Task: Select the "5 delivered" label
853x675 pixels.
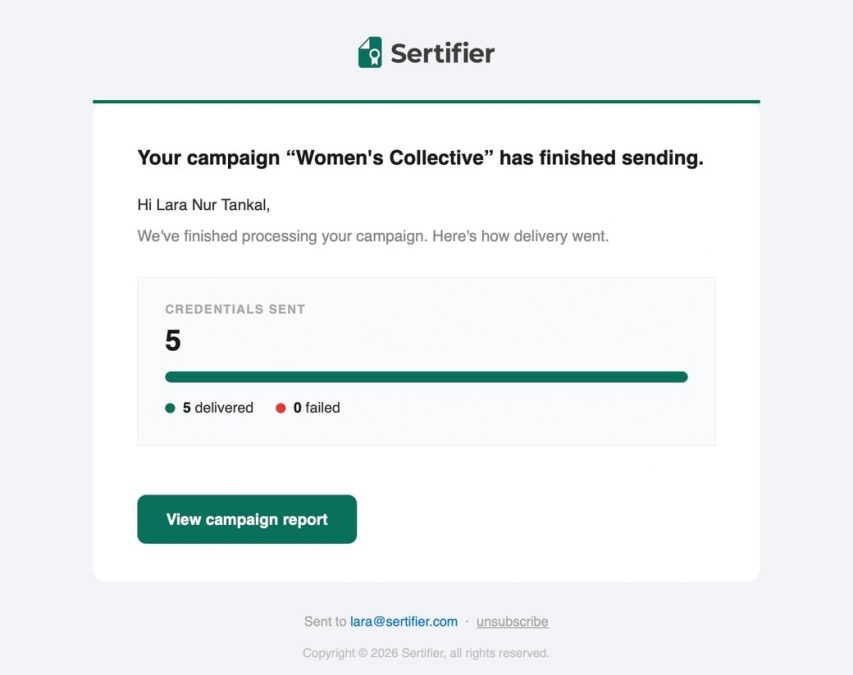Action: click(x=218, y=407)
